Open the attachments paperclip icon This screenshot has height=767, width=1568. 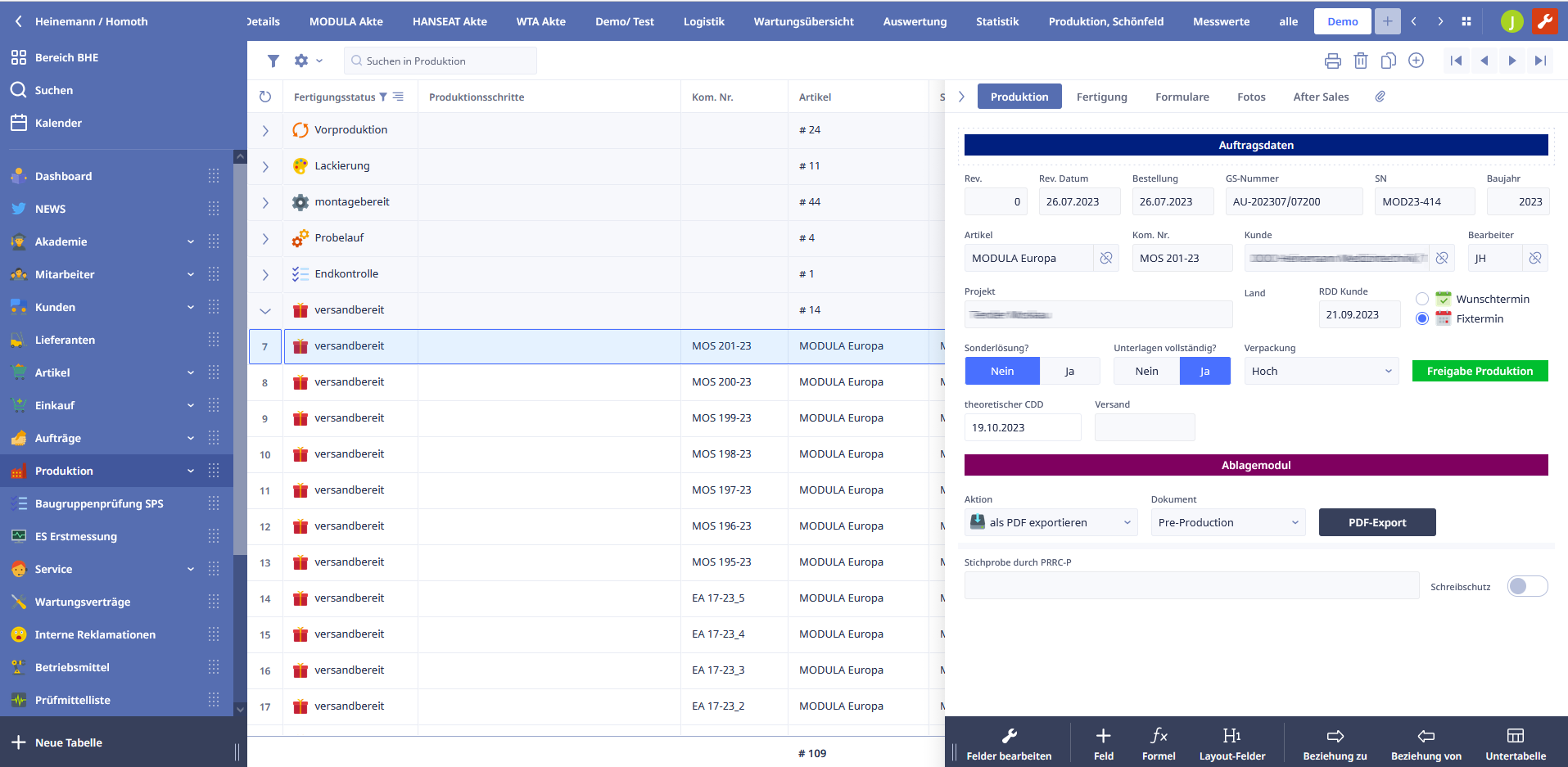pyautogui.click(x=1380, y=97)
